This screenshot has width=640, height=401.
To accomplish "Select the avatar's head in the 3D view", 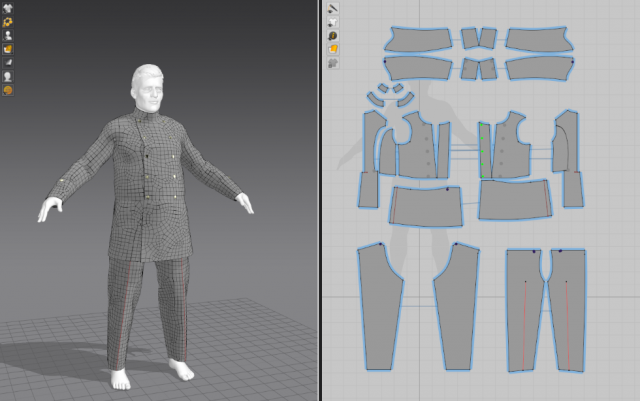I will [147, 88].
